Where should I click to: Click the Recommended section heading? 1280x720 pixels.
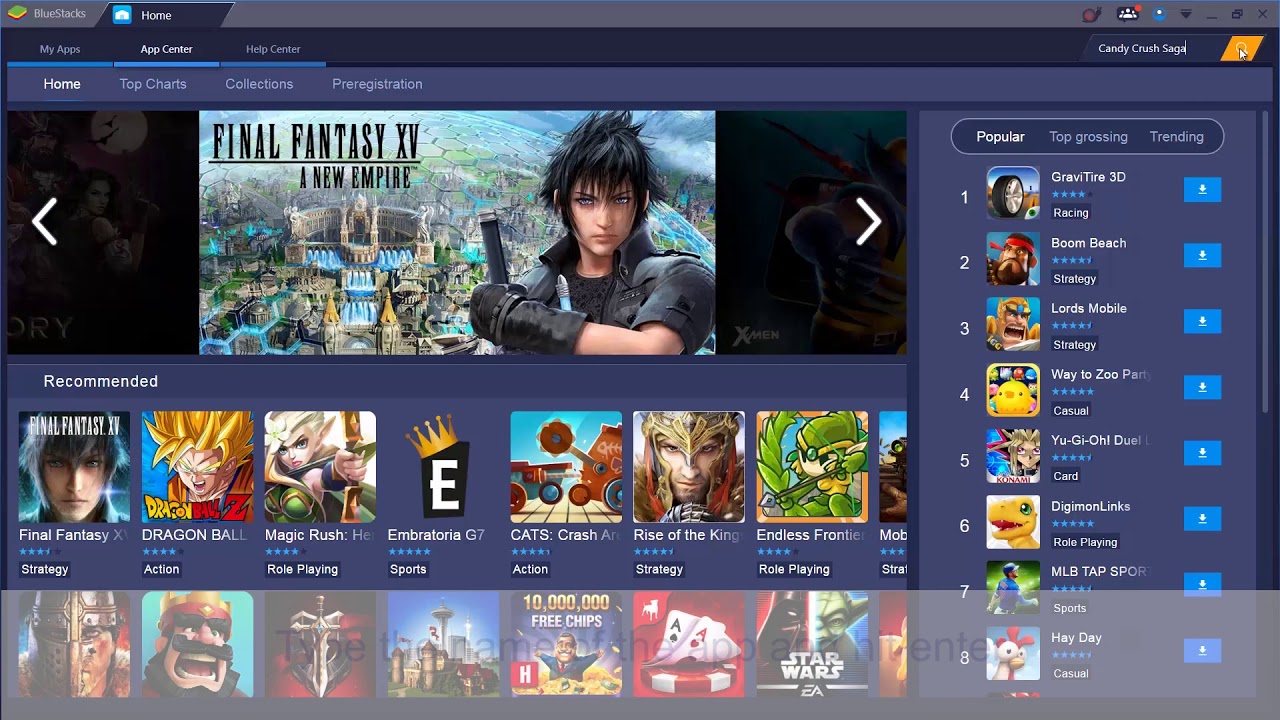pos(100,381)
